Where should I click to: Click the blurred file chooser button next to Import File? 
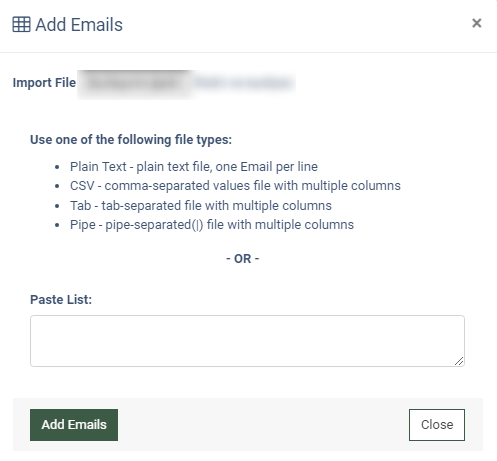(135, 83)
